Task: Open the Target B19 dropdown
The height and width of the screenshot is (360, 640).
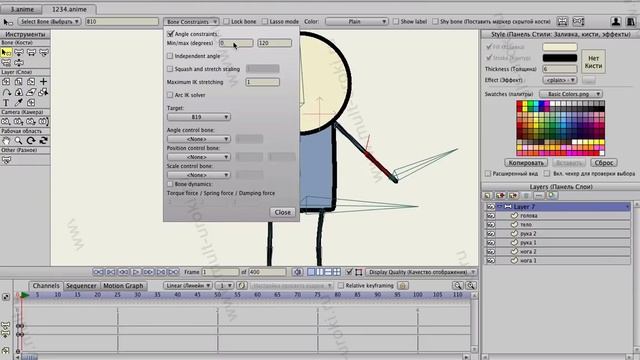Action: click(x=198, y=117)
